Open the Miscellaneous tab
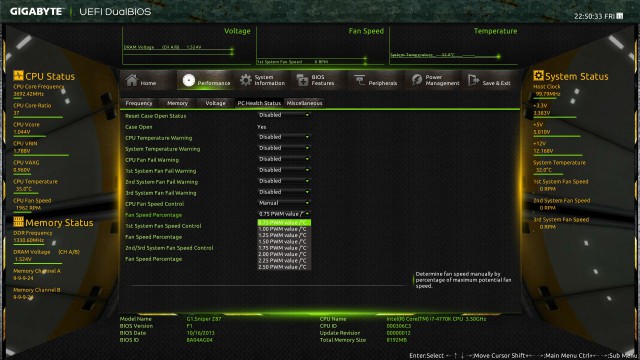Viewport: 640px width, 360px height. (x=304, y=103)
